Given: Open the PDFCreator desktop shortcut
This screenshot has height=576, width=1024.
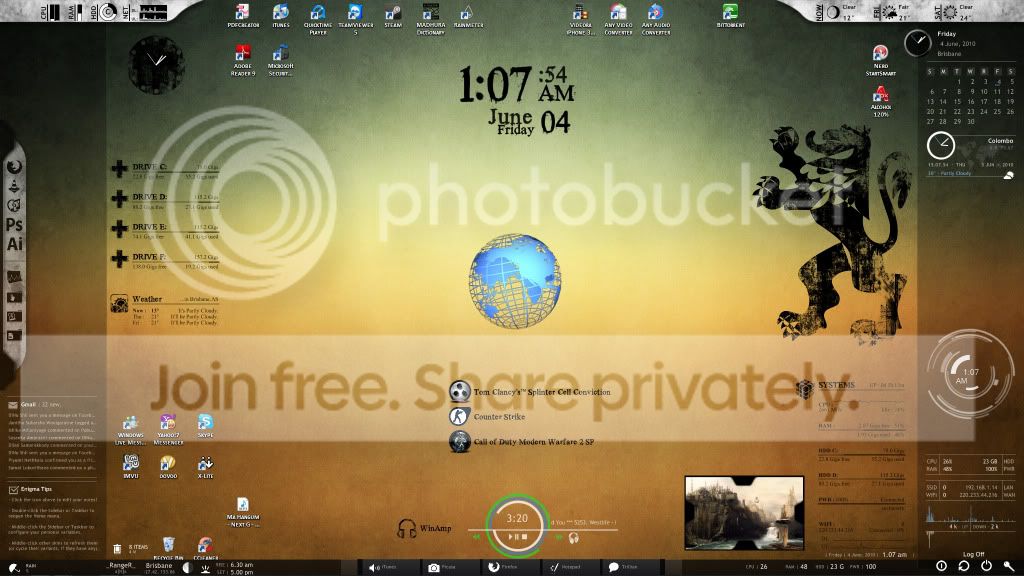Looking at the screenshot, I should [x=243, y=16].
